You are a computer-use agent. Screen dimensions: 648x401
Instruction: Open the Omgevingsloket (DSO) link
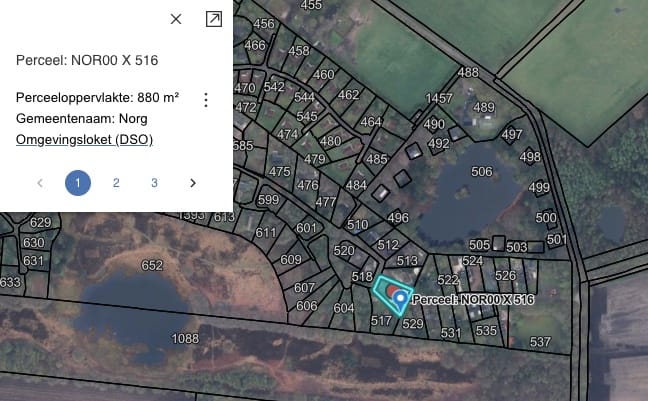[x=84, y=140]
